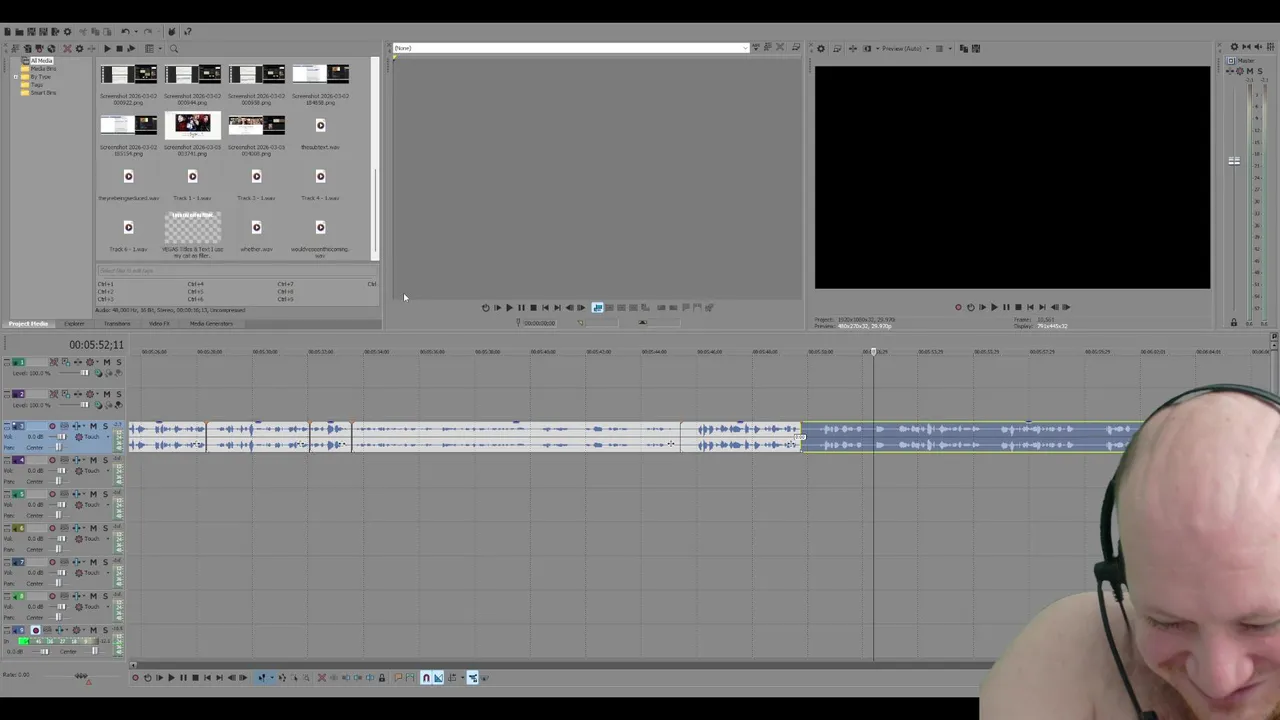
Task: Create a new project from main toolbar
Action: [8, 31]
